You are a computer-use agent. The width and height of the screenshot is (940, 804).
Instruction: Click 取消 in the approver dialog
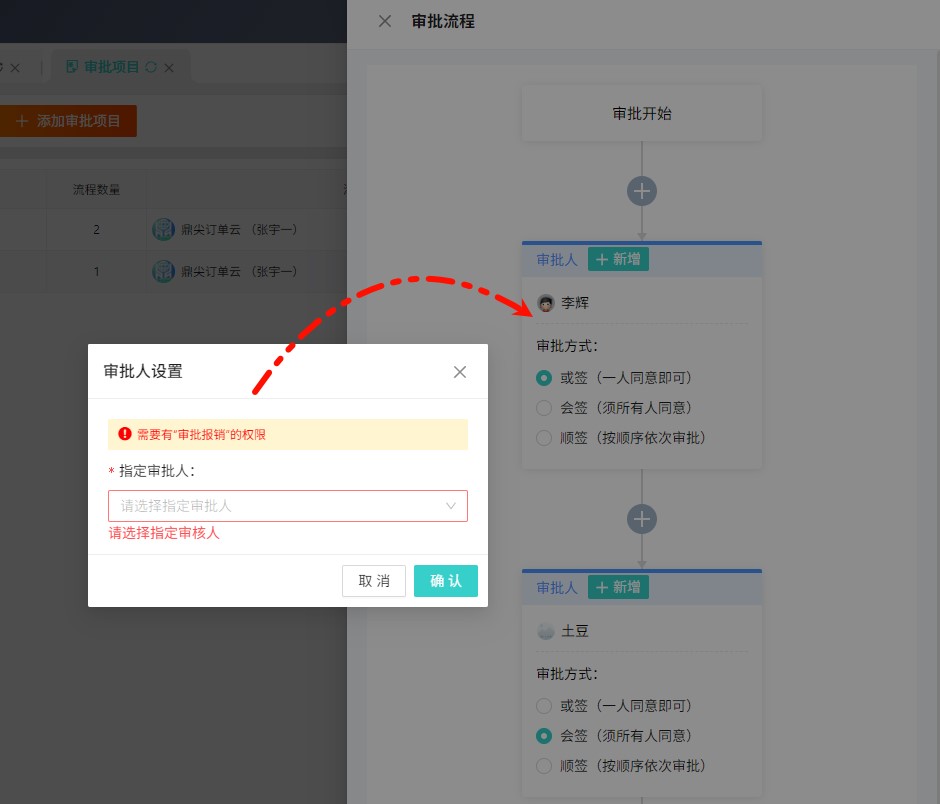pyautogui.click(x=374, y=581)
